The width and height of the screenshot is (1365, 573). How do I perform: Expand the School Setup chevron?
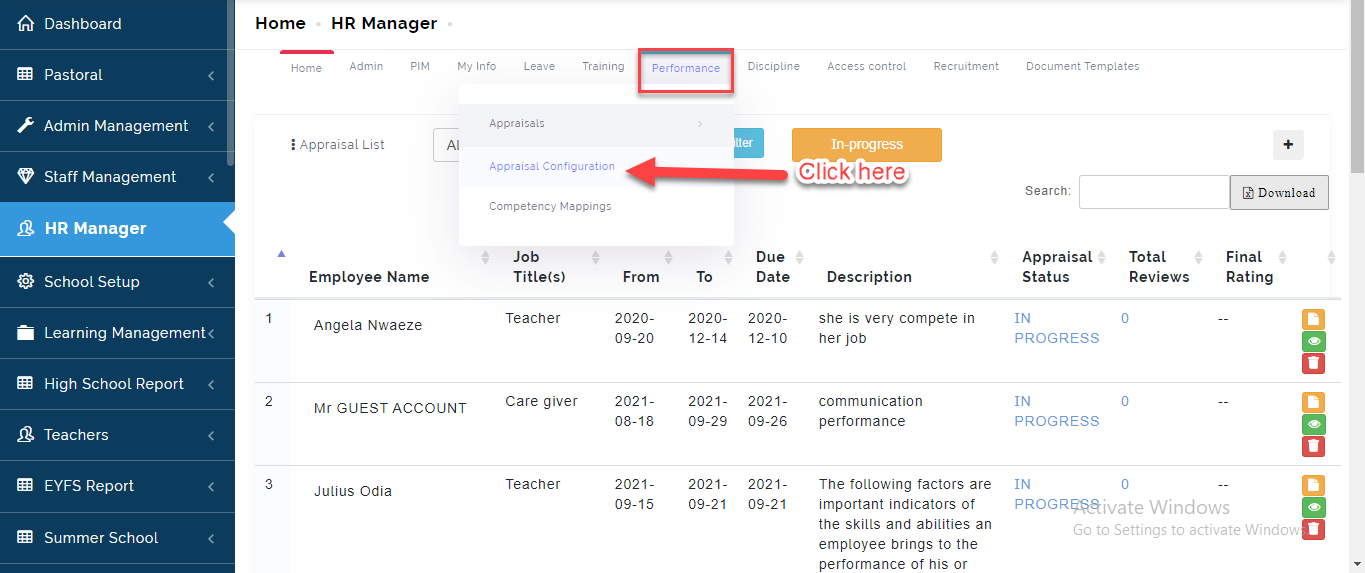point(211,283)
